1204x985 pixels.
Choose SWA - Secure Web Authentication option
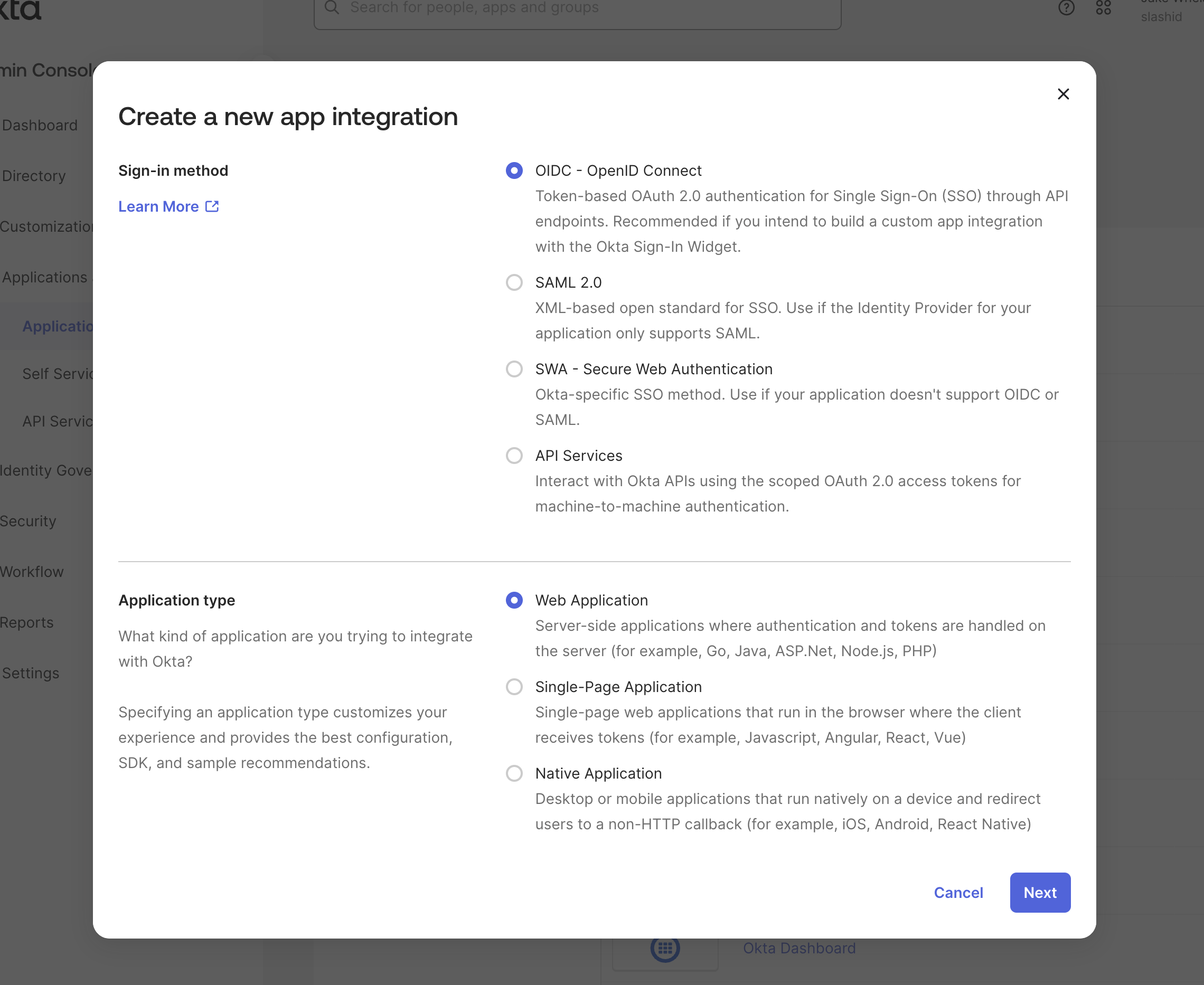point(514,370)
